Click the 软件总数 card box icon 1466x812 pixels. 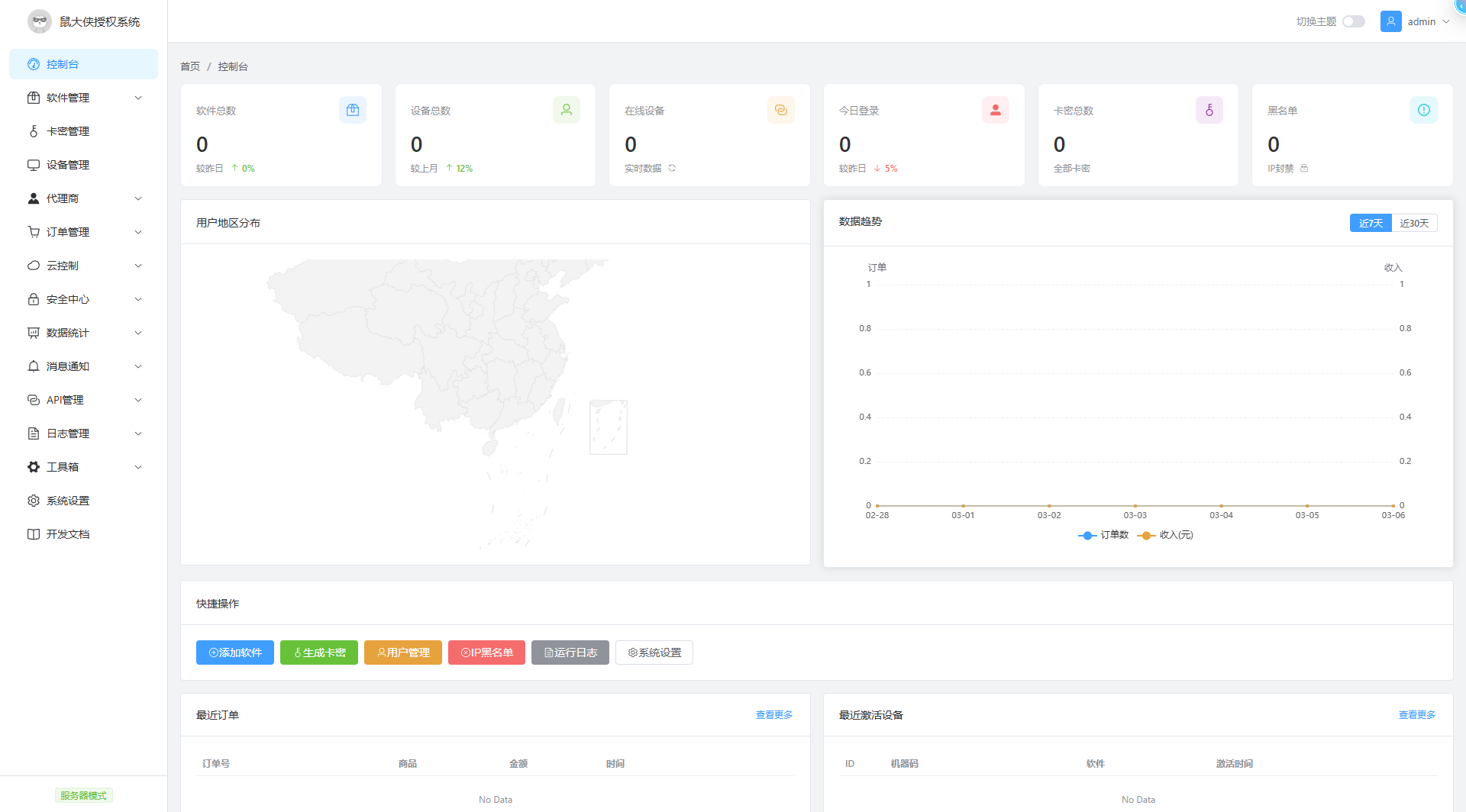(352, 110)
